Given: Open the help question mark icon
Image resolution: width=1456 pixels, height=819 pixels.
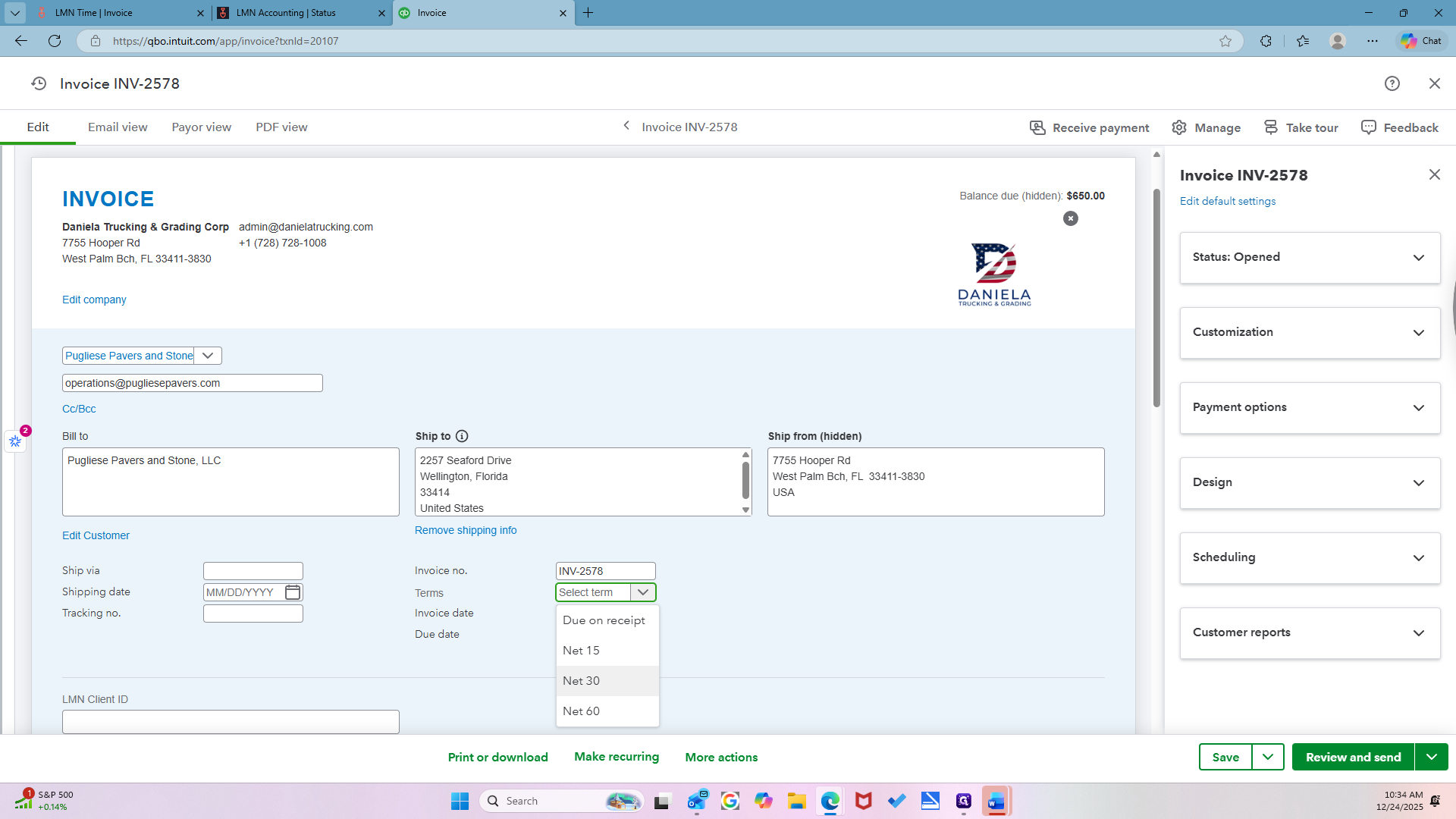Looking at the screenshot, I should pyautogui.click(x=1392, y=83).
